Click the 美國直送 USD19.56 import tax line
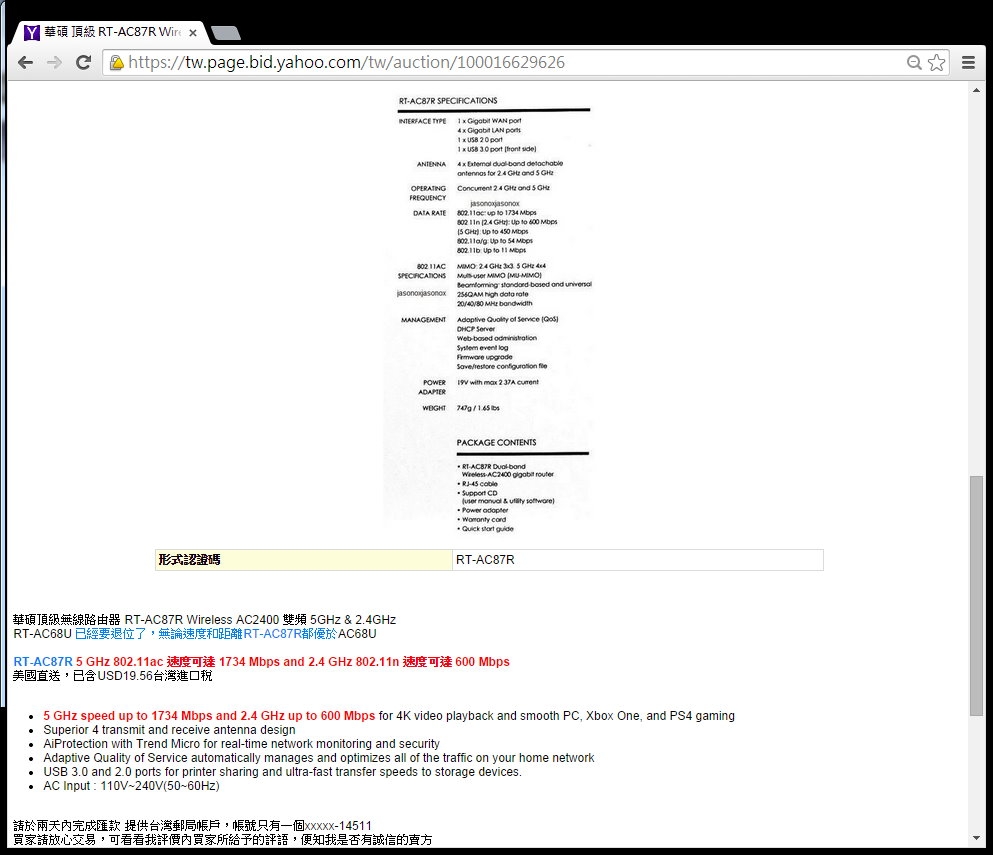 point(113,676)
